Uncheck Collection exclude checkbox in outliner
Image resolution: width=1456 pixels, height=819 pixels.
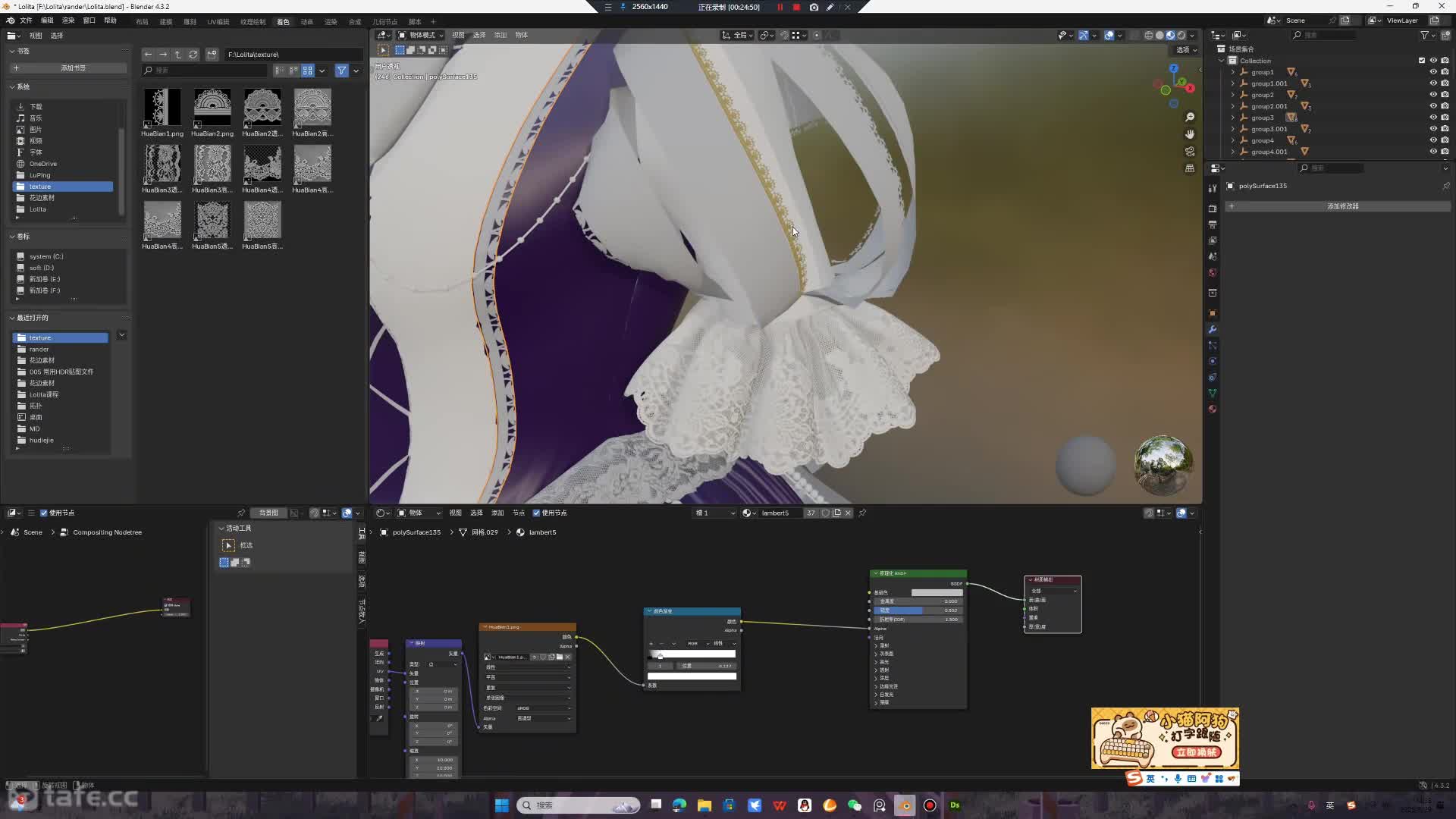coord(1422,61)
